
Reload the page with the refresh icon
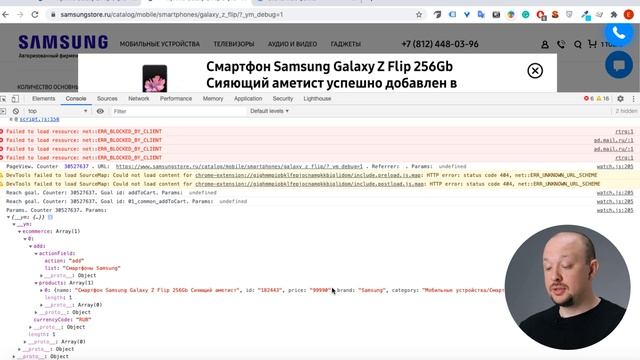pos(35,15)
